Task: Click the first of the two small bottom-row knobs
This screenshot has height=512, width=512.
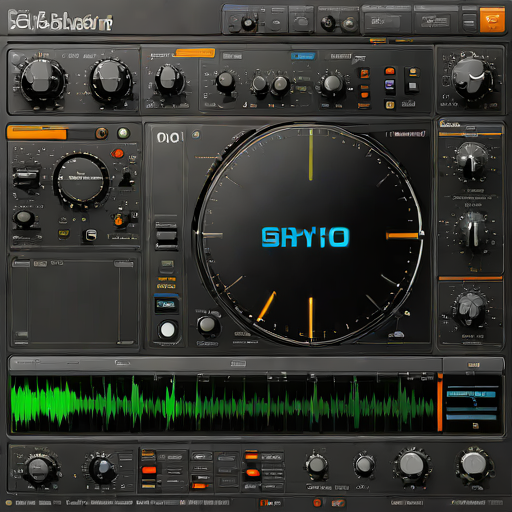Action: (x=316, y=465)
